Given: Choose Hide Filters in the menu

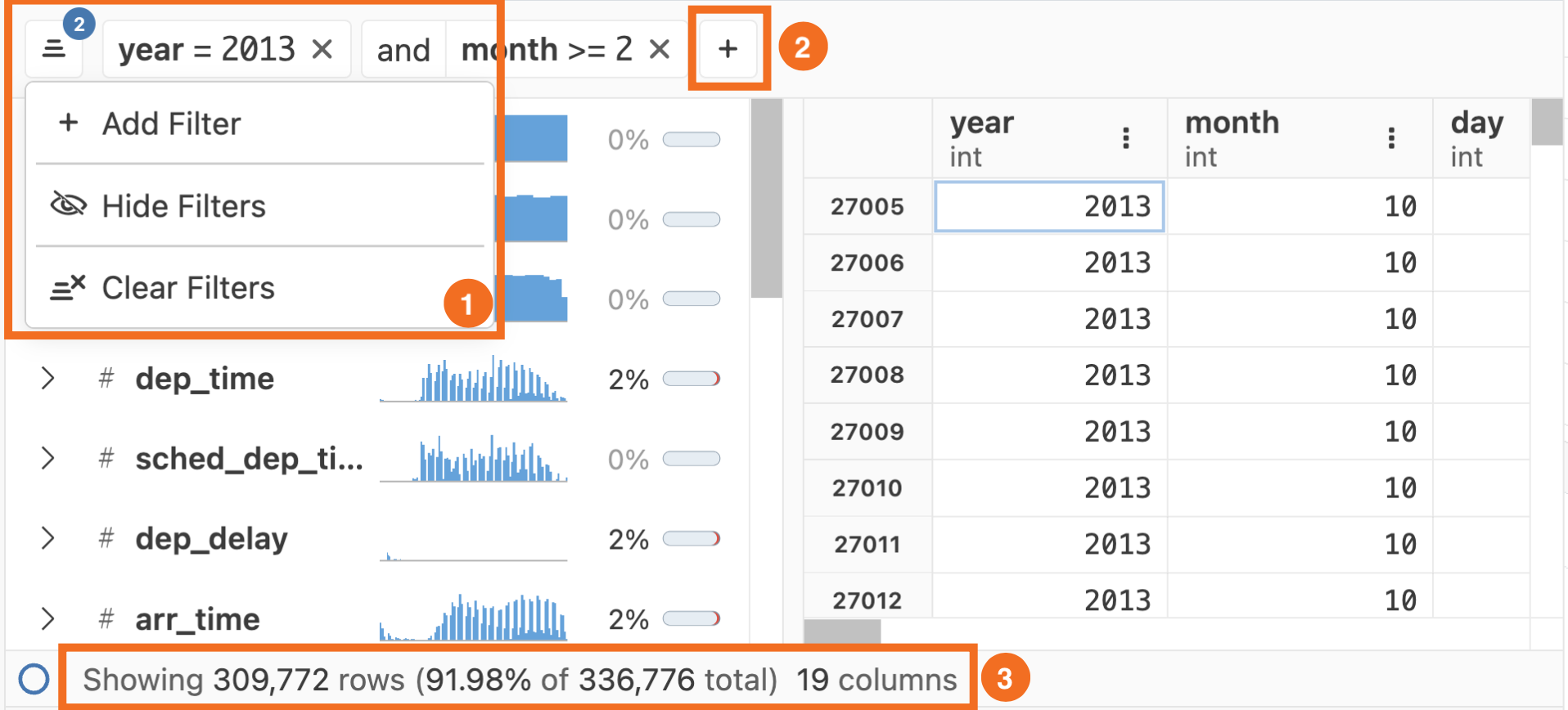Looking at the screenshot, I should coord(183,206).
